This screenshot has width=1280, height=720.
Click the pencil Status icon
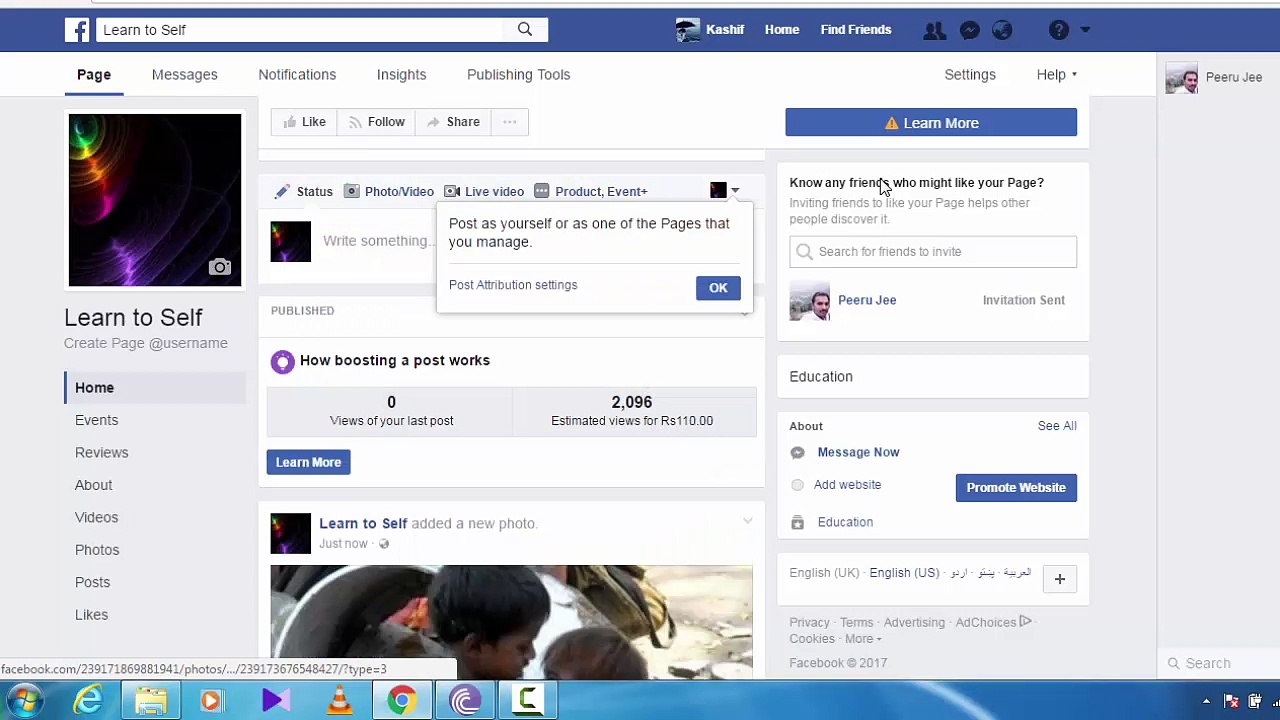tap(282, 191)
